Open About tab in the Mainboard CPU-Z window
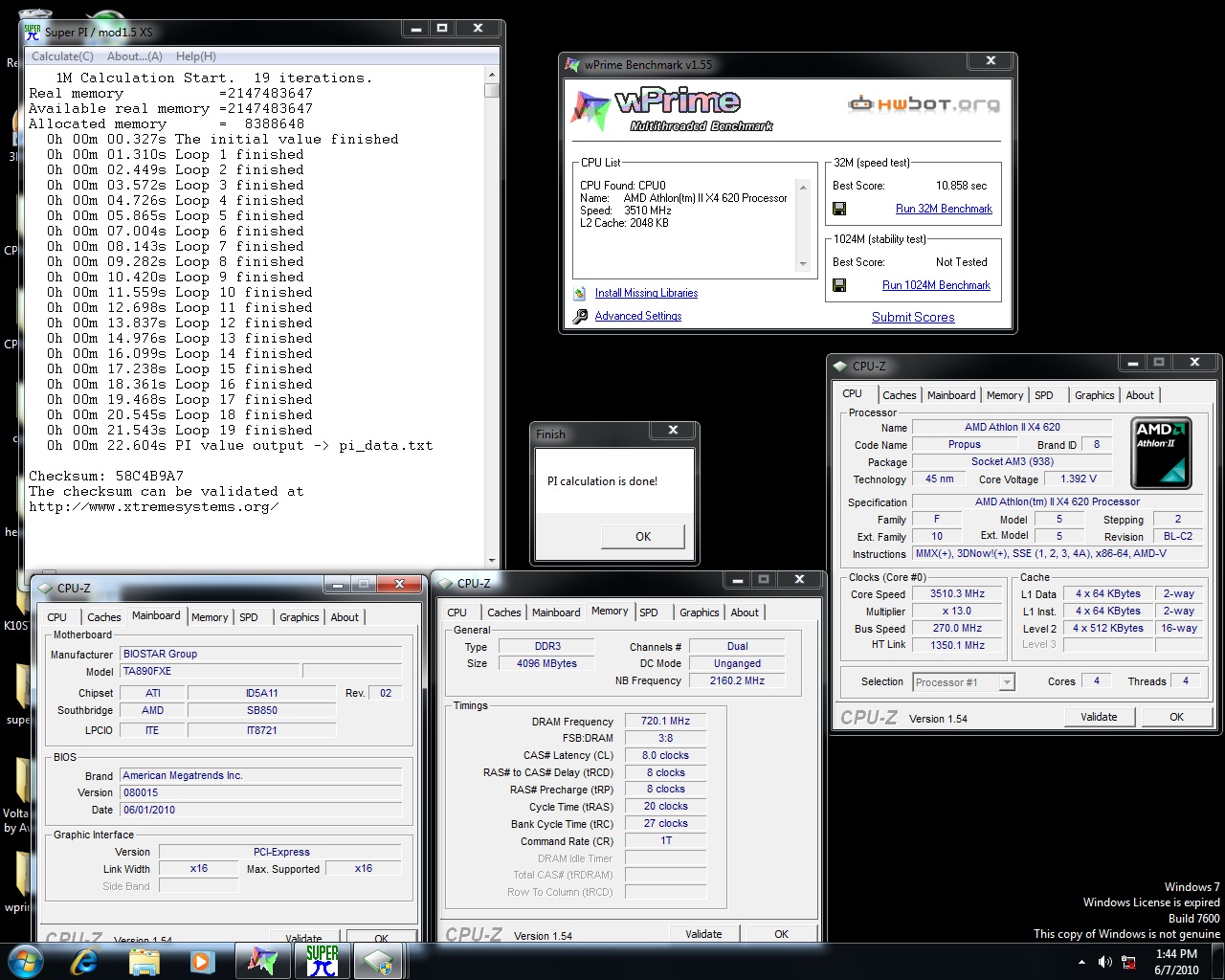This screenshot has width=1225, height=980. (x=345, y=617)
